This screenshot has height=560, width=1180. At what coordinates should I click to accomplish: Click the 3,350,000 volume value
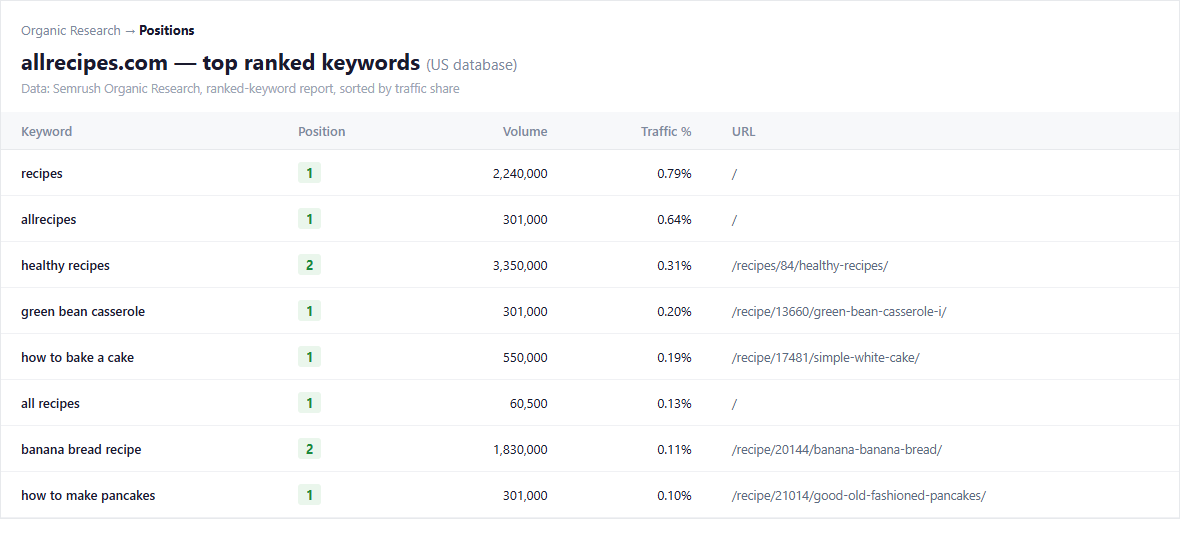tap(520, 266)
